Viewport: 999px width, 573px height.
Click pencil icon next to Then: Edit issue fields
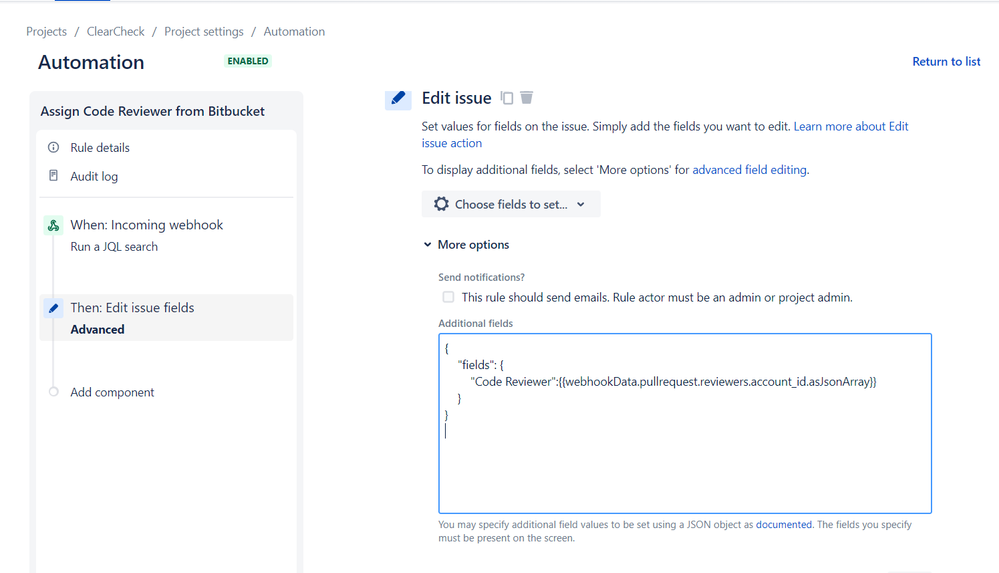(54, 308)
